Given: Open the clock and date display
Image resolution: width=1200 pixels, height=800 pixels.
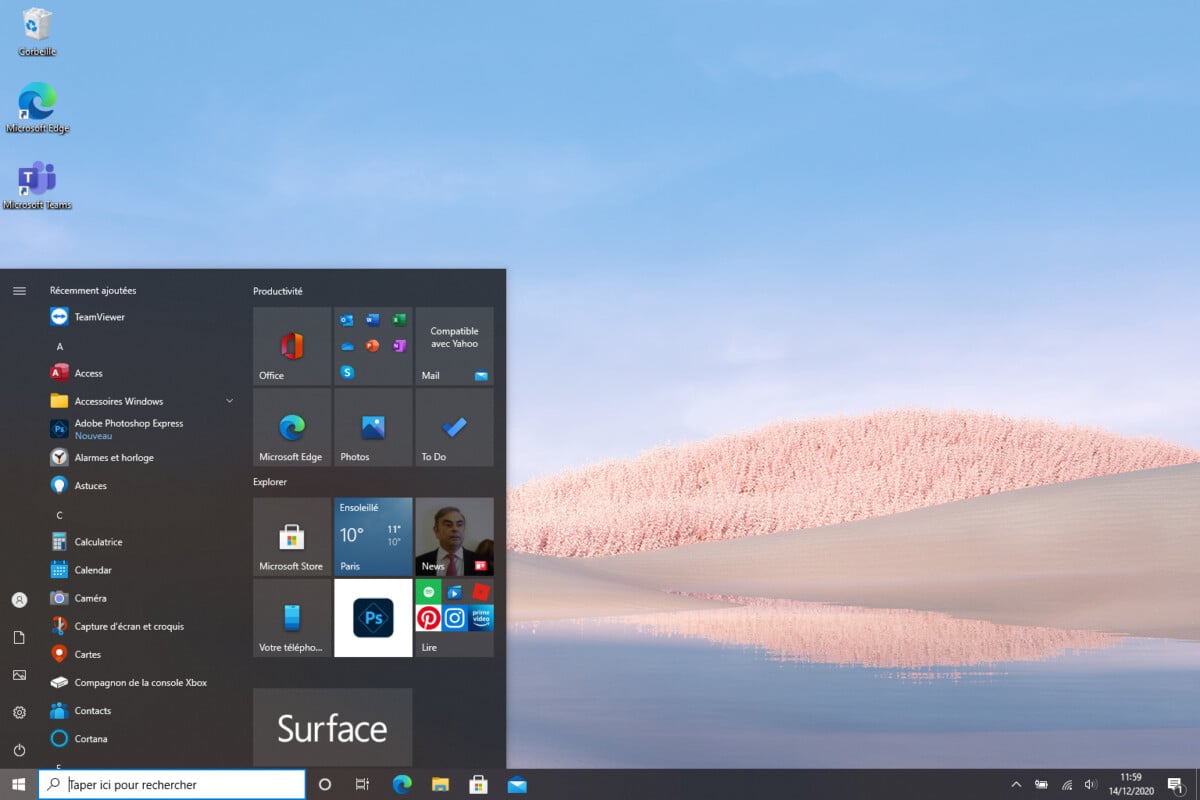Looking at the screenshot, I should 1131,784.
